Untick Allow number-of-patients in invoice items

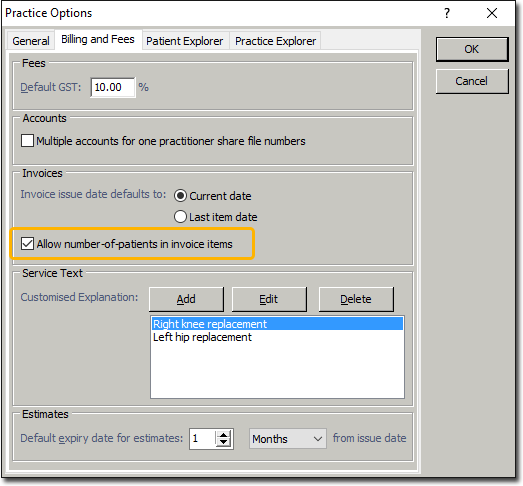pos(27,244)
